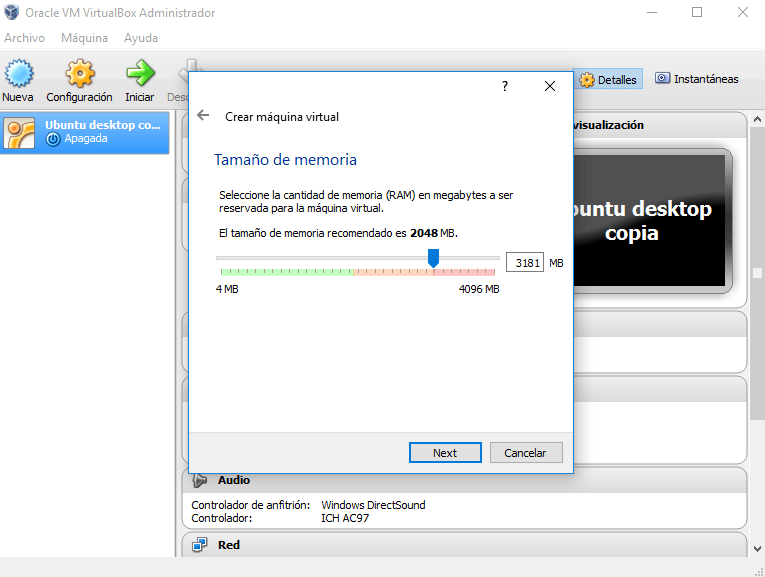Open the Archivo menu
Screen dimensions: 765x577
click(x=24, y=38)
